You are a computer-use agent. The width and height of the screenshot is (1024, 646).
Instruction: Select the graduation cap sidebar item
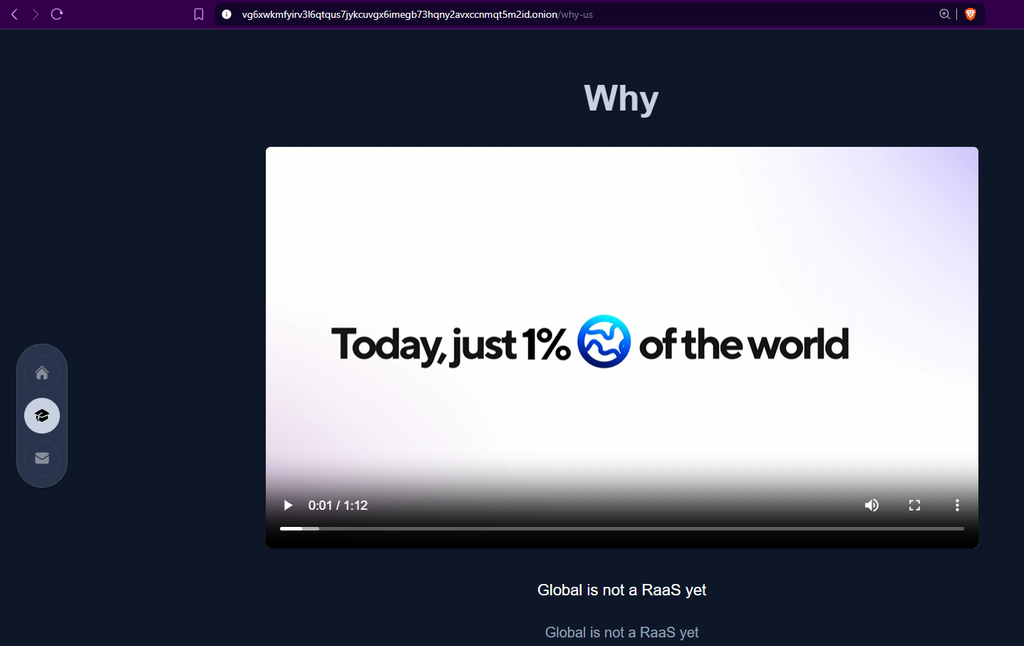(42, 415)
